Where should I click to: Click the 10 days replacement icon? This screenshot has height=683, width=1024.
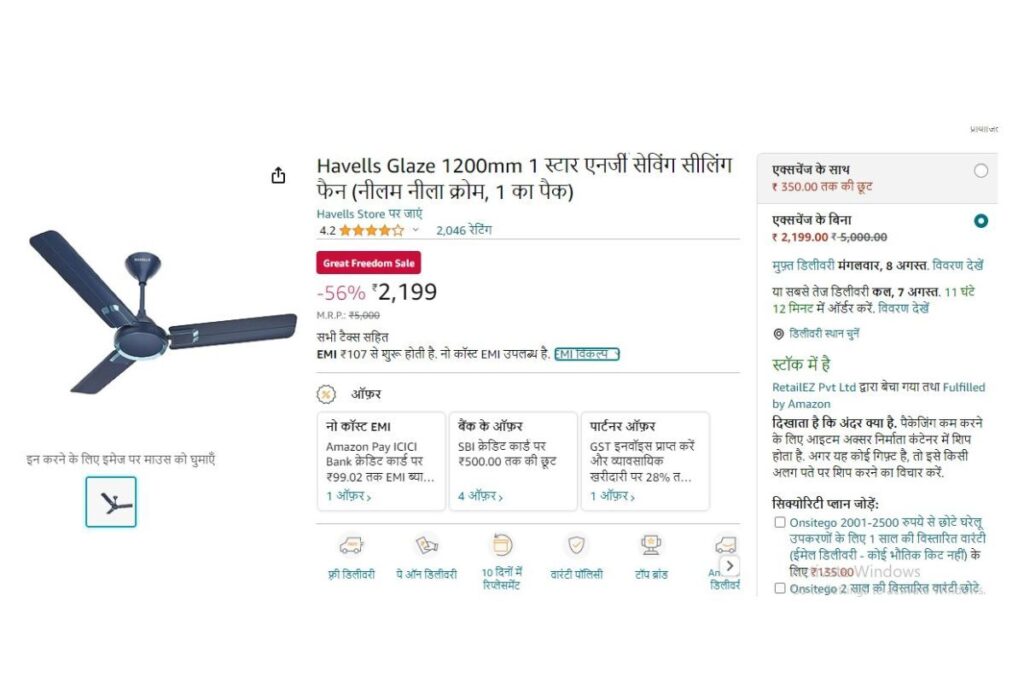(502, 545)
